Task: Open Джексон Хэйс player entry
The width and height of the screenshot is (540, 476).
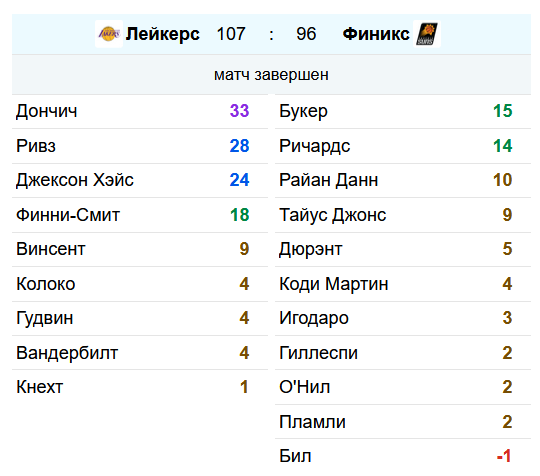Action: tap(140, 180)
